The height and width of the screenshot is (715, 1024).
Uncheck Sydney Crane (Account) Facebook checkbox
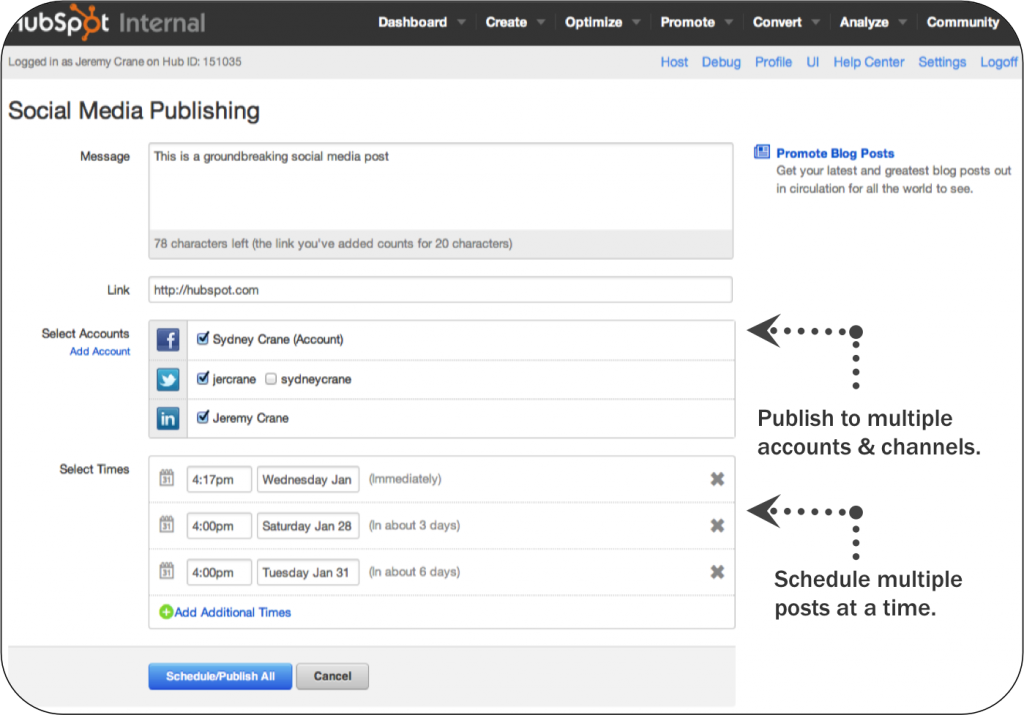(x=203, y=338)
